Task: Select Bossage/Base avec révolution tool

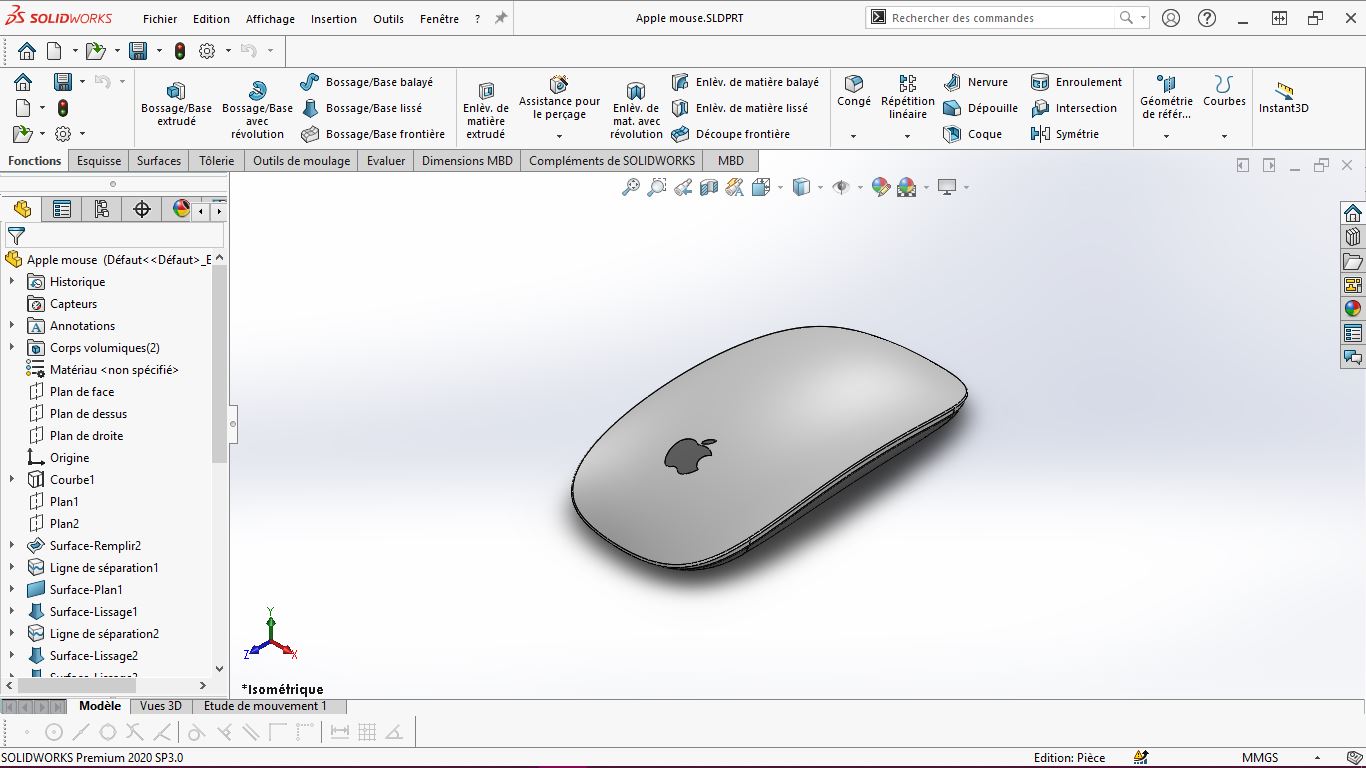Action: click(x=257, y=110)
